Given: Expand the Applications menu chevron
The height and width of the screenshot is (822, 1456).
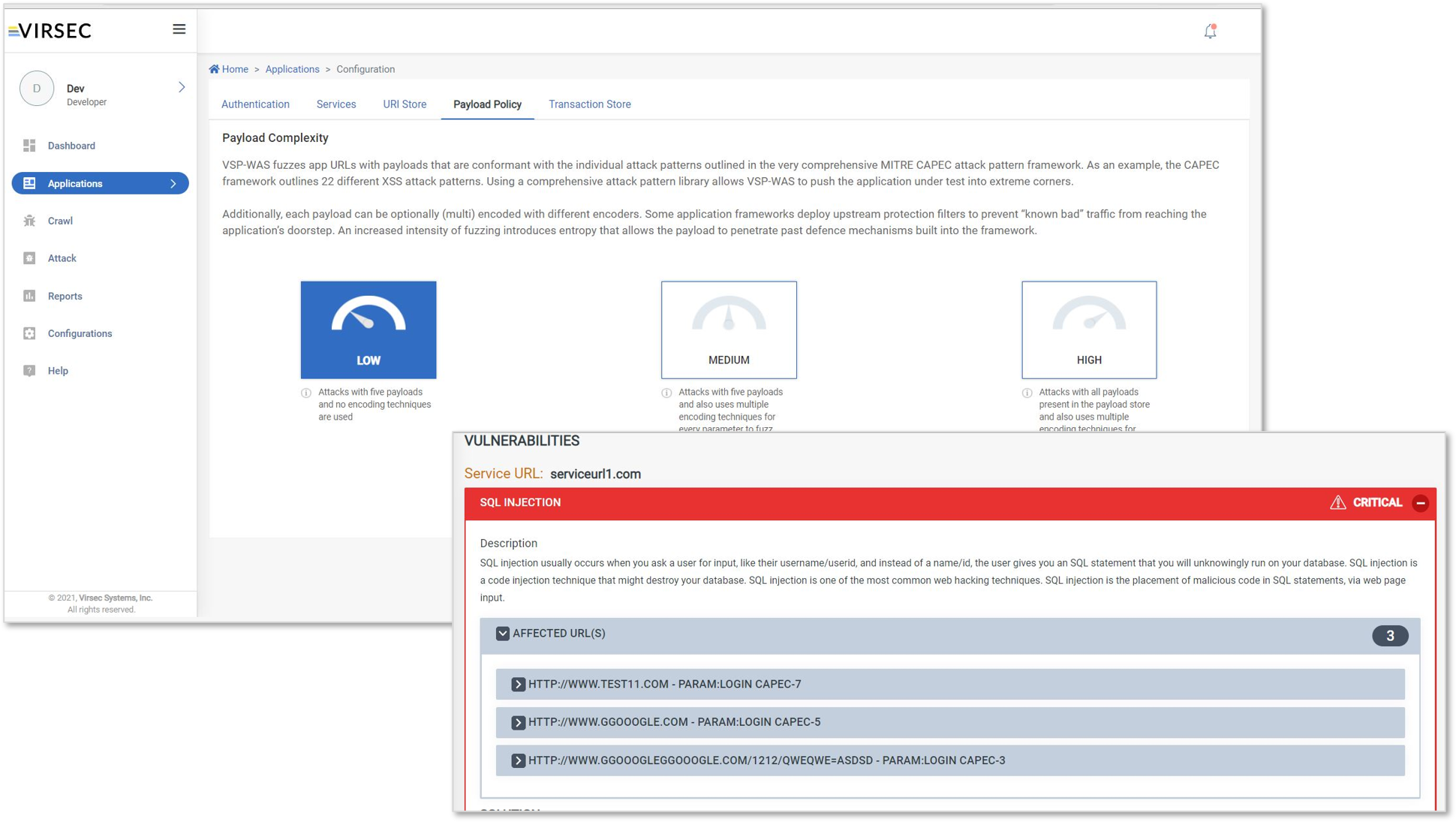Looking at the screenshot, I should point(173,183).
